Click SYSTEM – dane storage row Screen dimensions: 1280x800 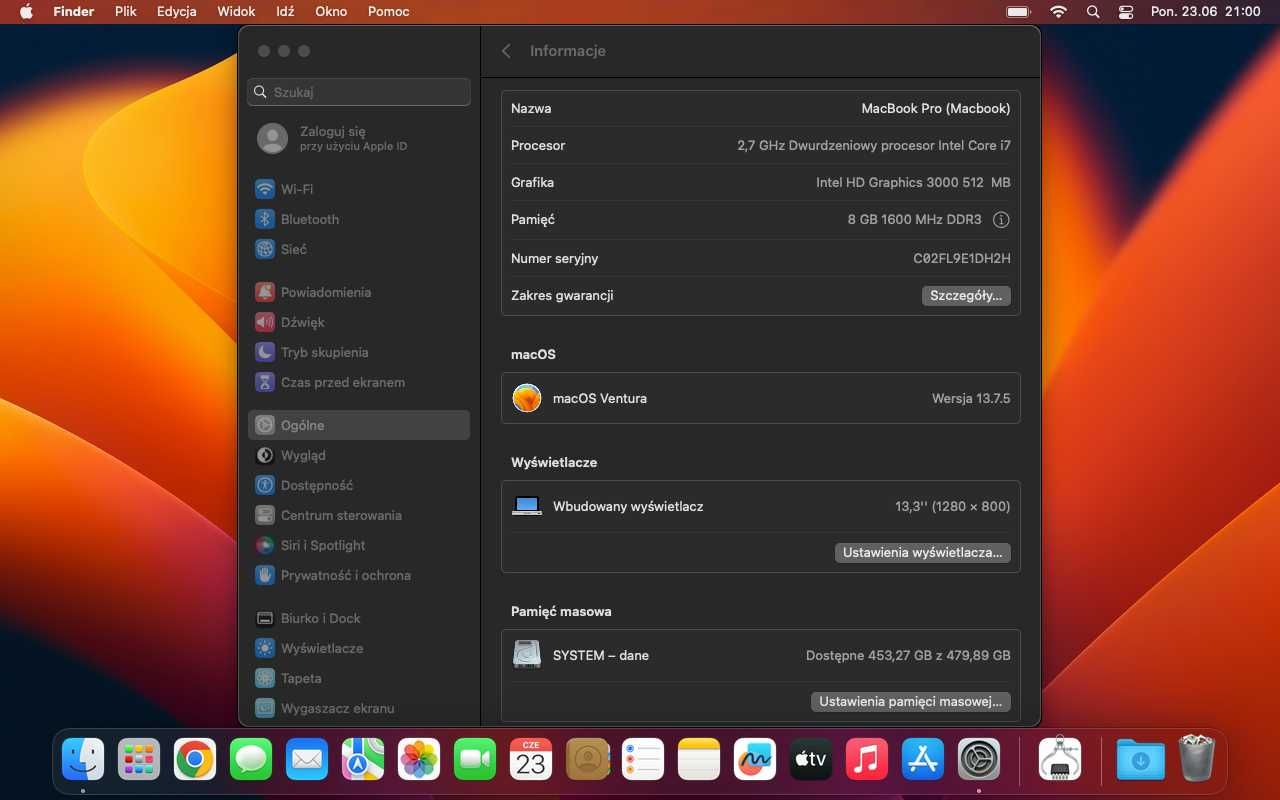tap(761, 656)
